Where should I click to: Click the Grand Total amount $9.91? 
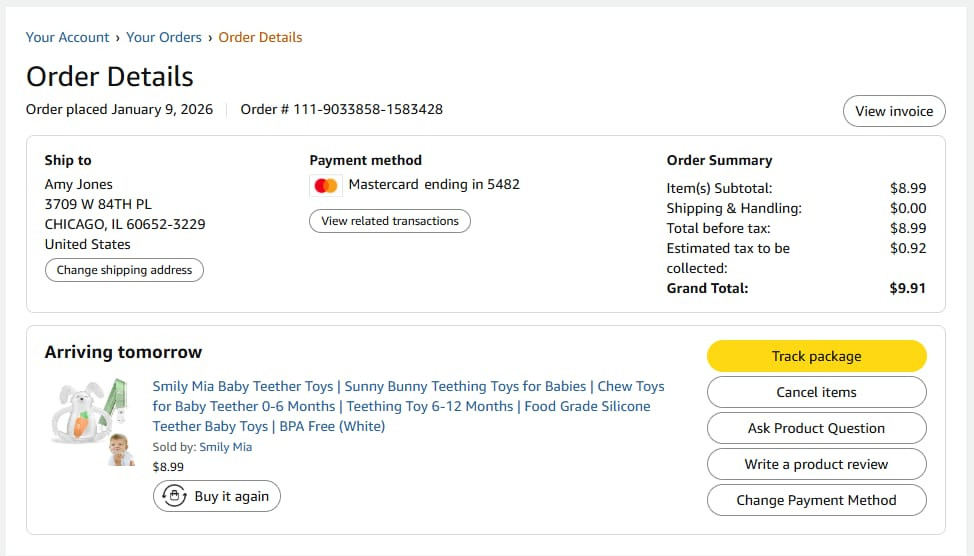click(907, 288)
